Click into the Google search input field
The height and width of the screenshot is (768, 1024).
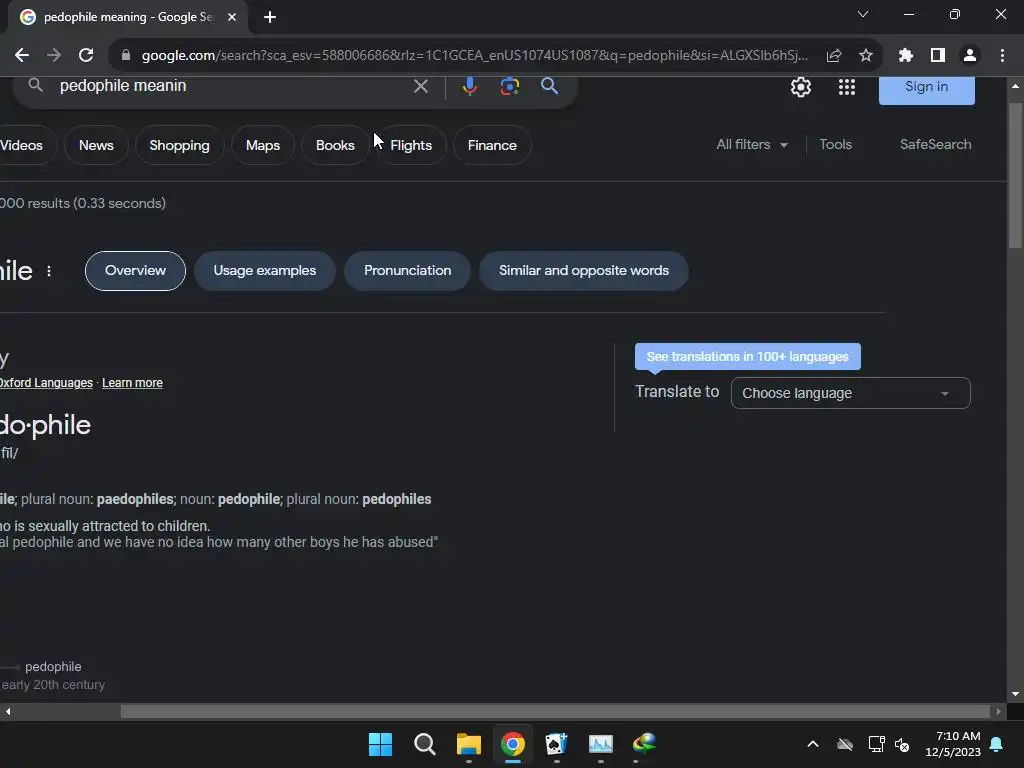pyautogui.click(x=229, y=86)
